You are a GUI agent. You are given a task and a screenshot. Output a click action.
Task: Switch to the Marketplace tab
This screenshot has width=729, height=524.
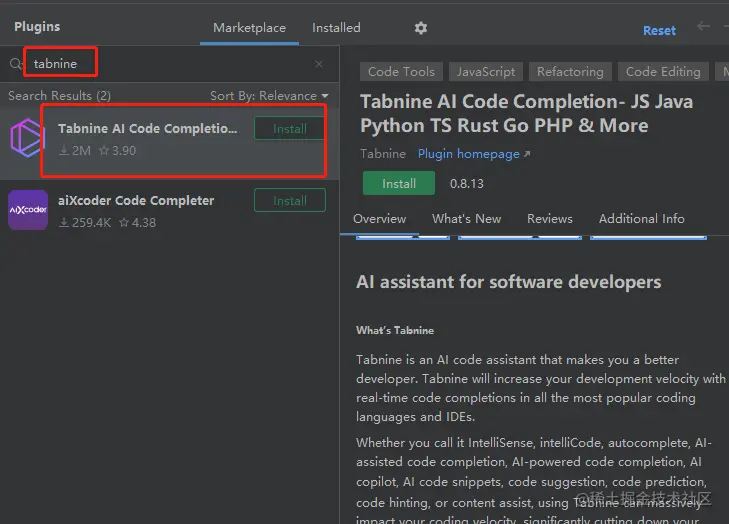click(249, 28)
